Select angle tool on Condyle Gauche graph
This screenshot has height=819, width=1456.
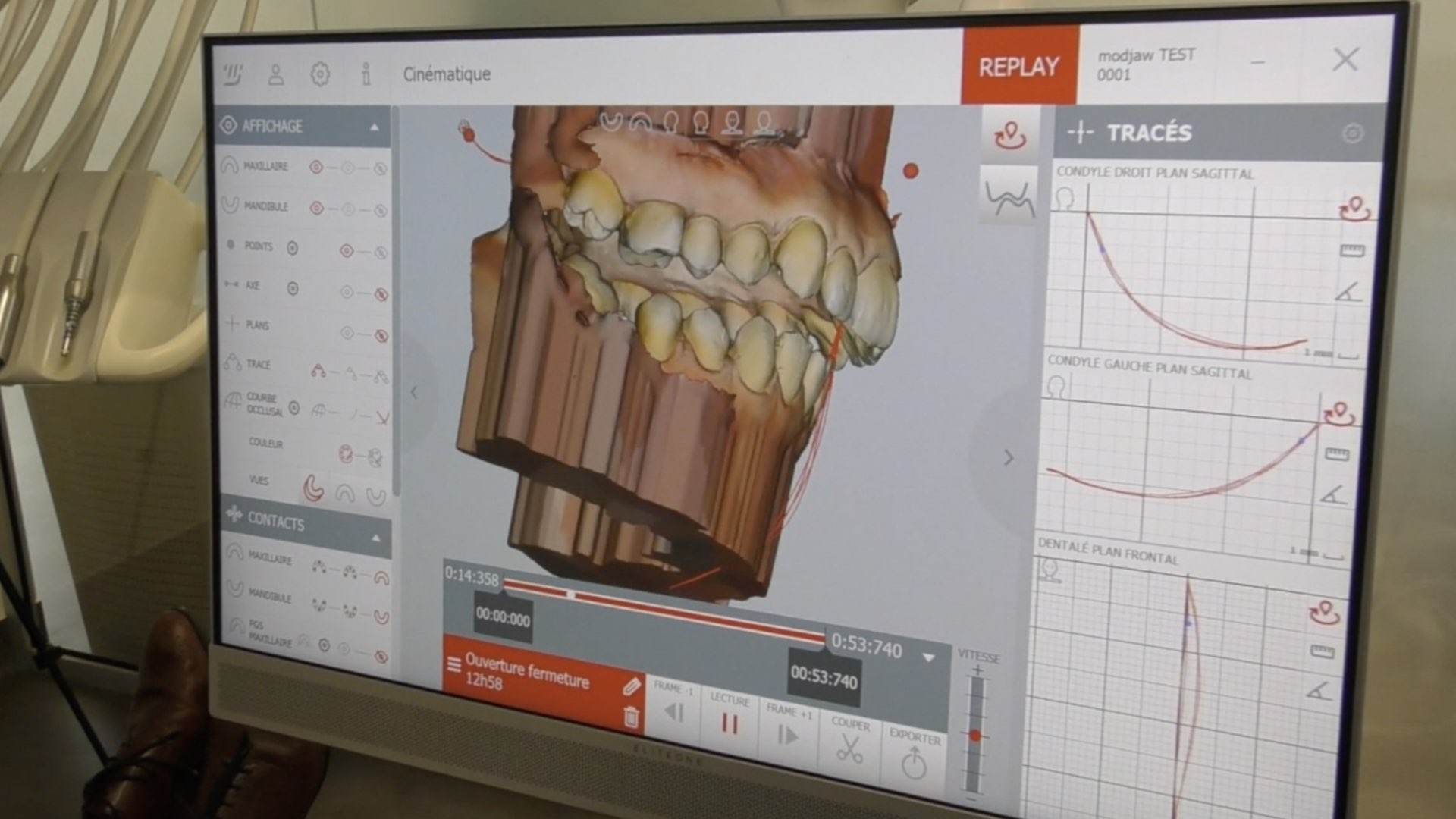click(1332, 495)
